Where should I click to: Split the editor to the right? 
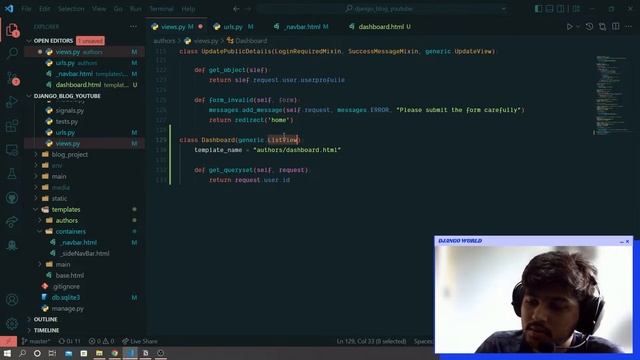tap(616, 27)
